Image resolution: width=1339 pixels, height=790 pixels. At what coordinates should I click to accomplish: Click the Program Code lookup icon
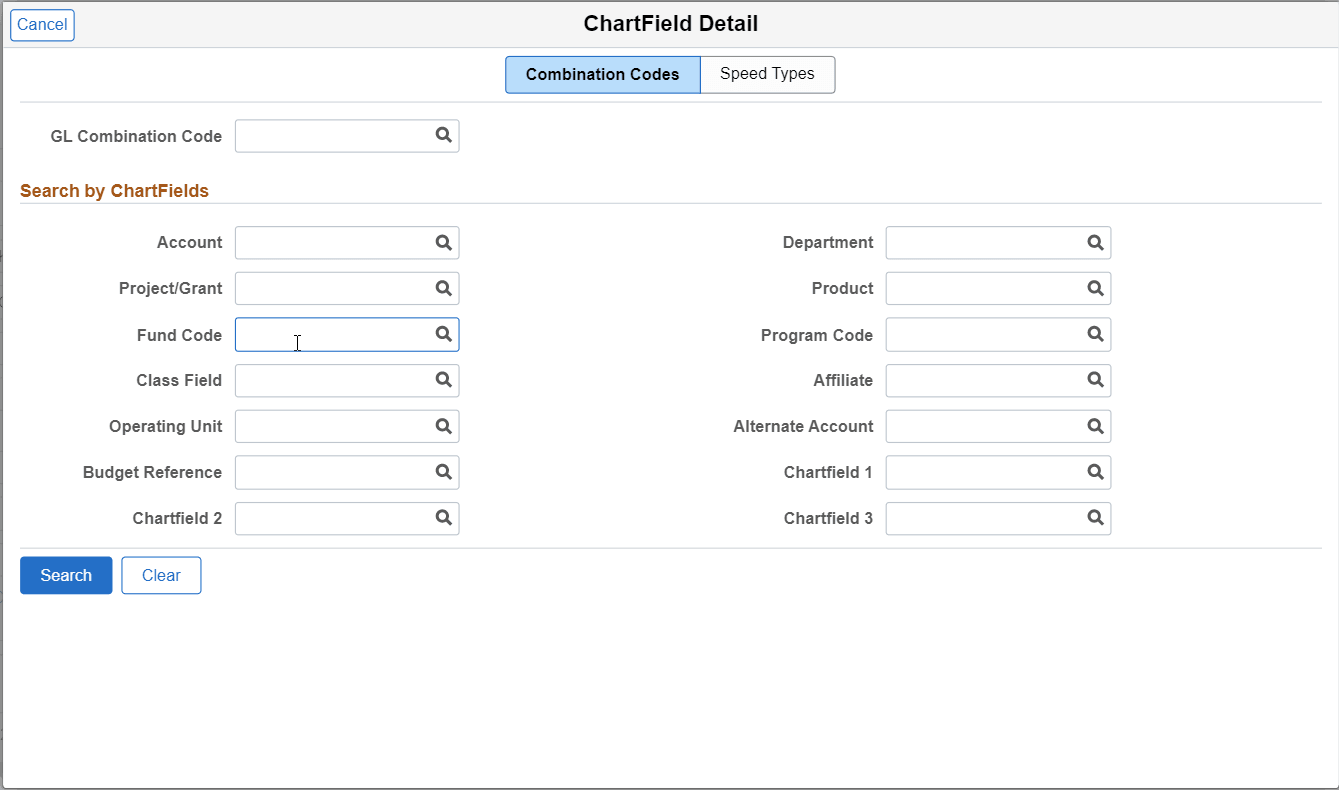[x=1096, y=334]
